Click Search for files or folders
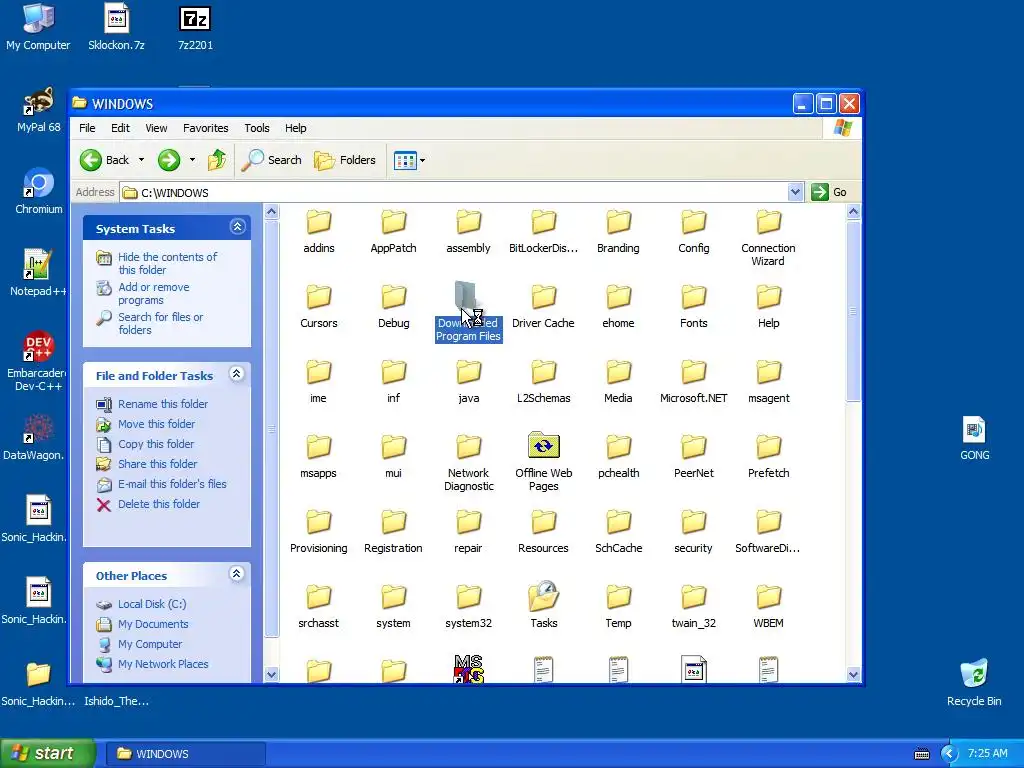The height and width of the screenshot is (768, 1024). click(160, 323)
